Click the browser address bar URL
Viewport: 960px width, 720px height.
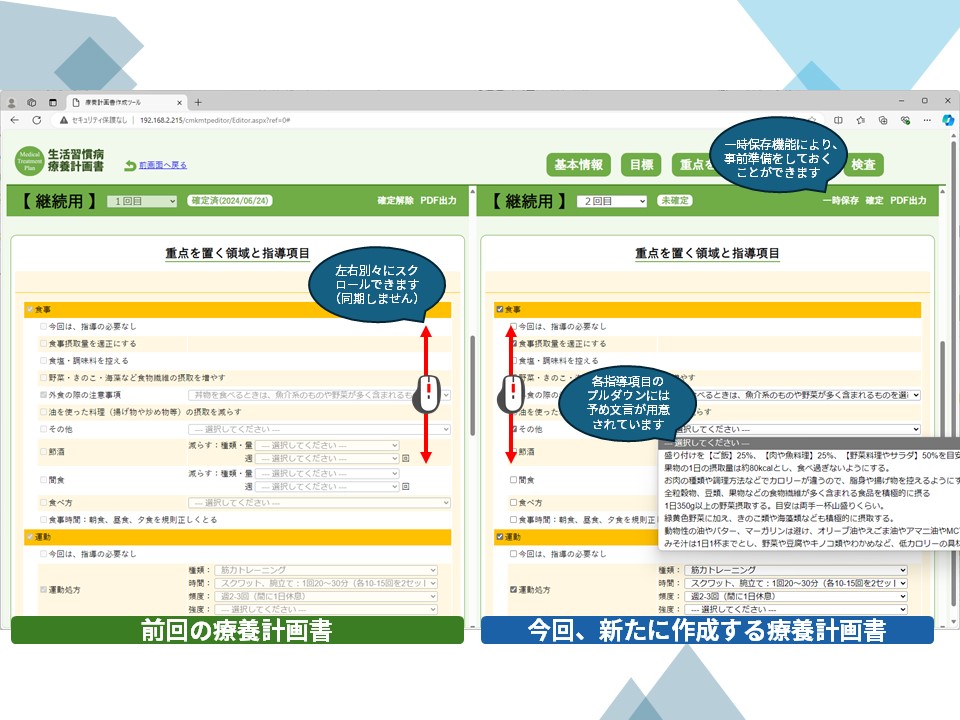215,121
